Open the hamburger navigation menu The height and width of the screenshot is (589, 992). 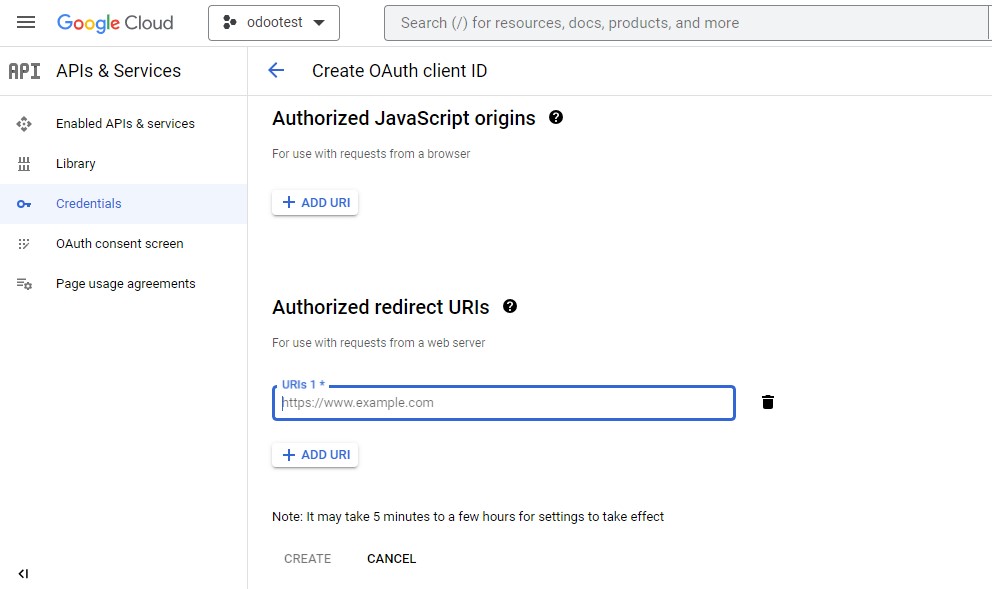click(26, 23)
